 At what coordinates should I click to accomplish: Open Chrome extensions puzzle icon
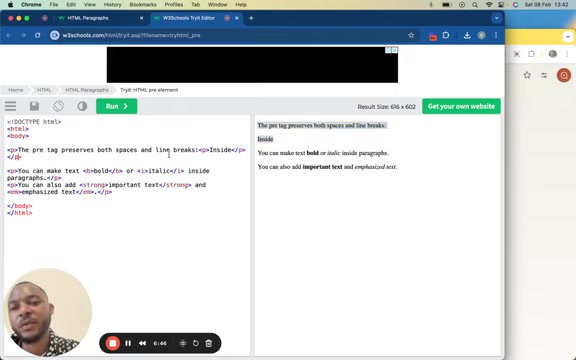[446, 35]
